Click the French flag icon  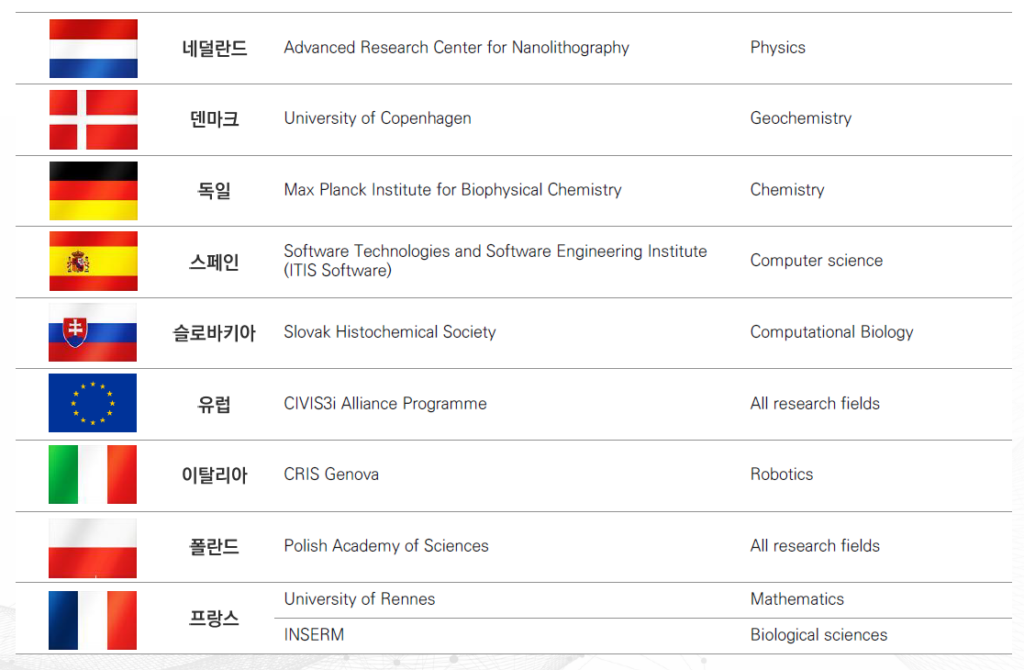click(93, 620)
